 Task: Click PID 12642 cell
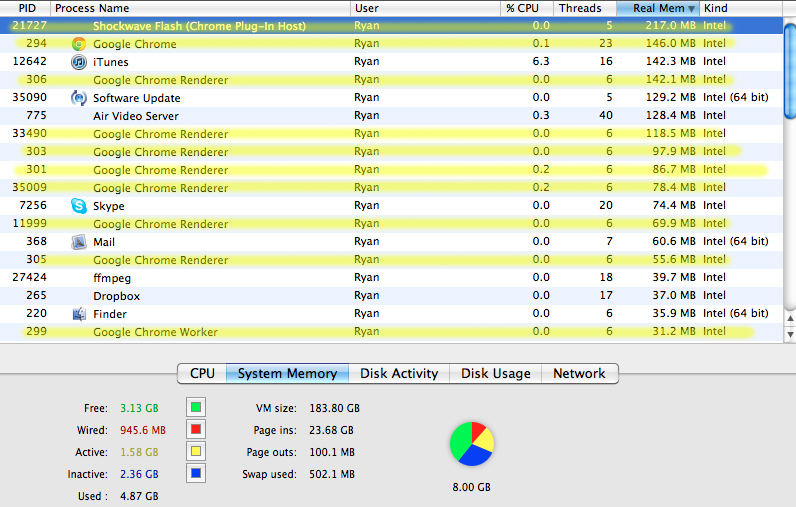pos(29,61)
